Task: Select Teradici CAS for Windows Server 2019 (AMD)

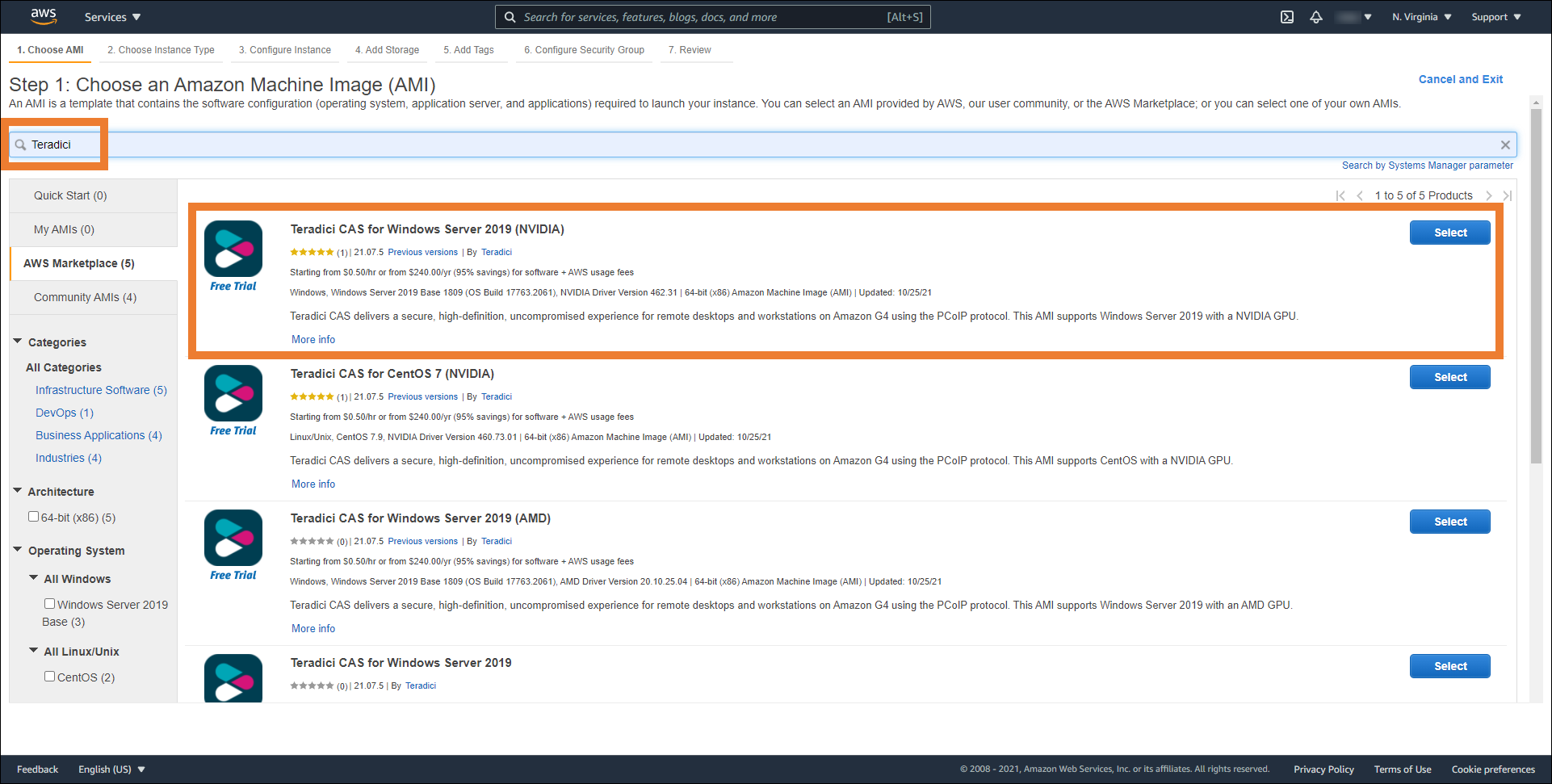Action: (1450, 522)
